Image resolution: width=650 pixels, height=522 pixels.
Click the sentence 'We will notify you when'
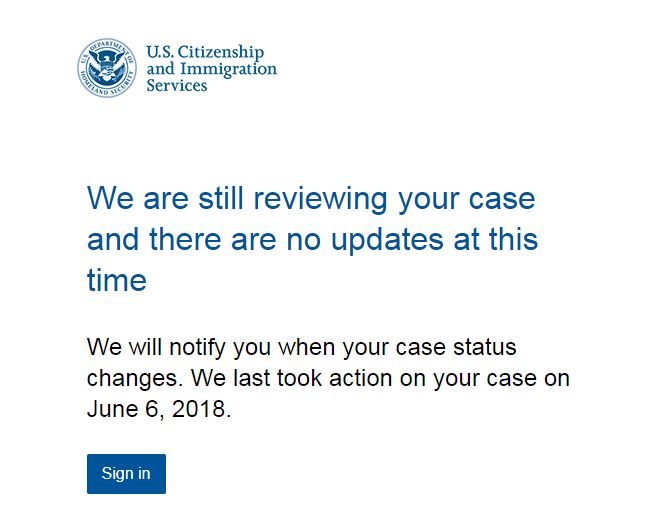212,347
